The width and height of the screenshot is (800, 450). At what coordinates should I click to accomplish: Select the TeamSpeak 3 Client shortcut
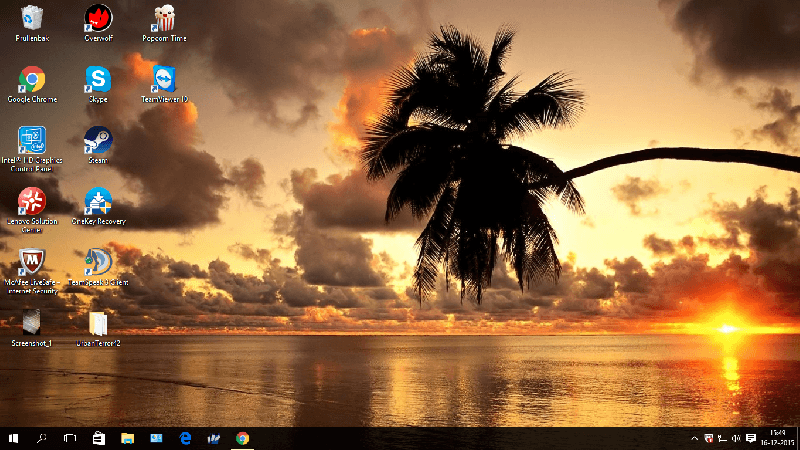coord(98,262)
